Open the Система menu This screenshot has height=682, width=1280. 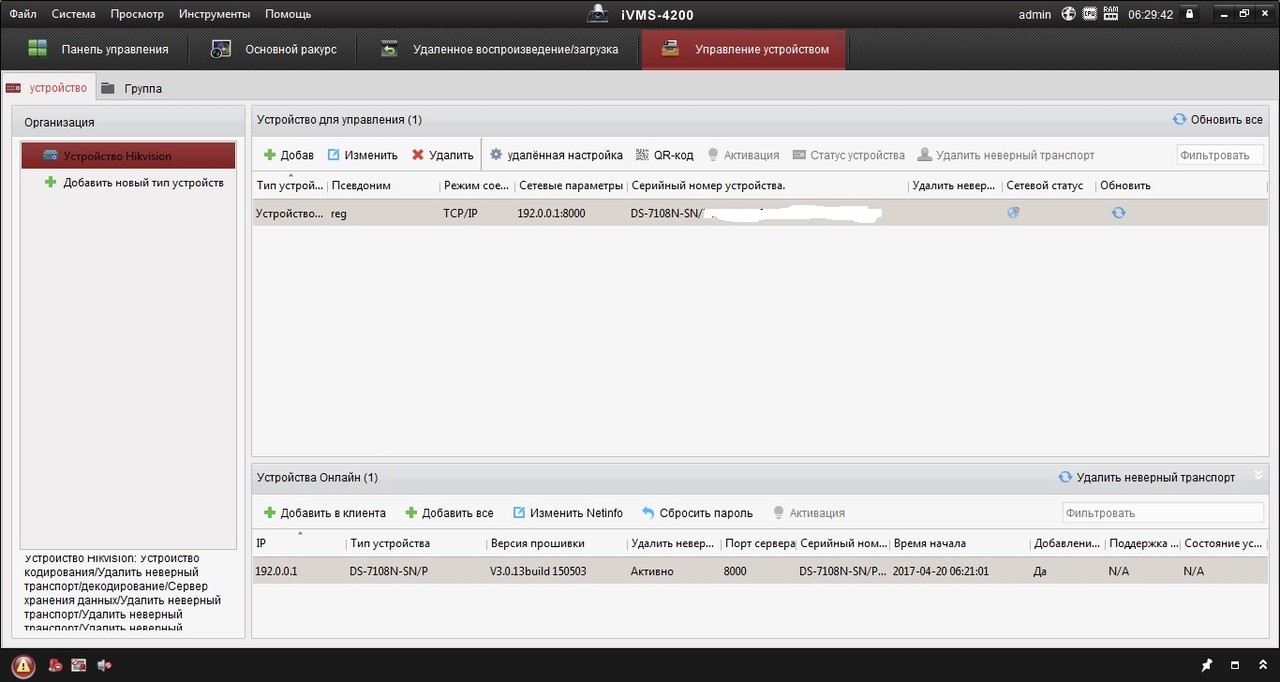coord(73,14)
